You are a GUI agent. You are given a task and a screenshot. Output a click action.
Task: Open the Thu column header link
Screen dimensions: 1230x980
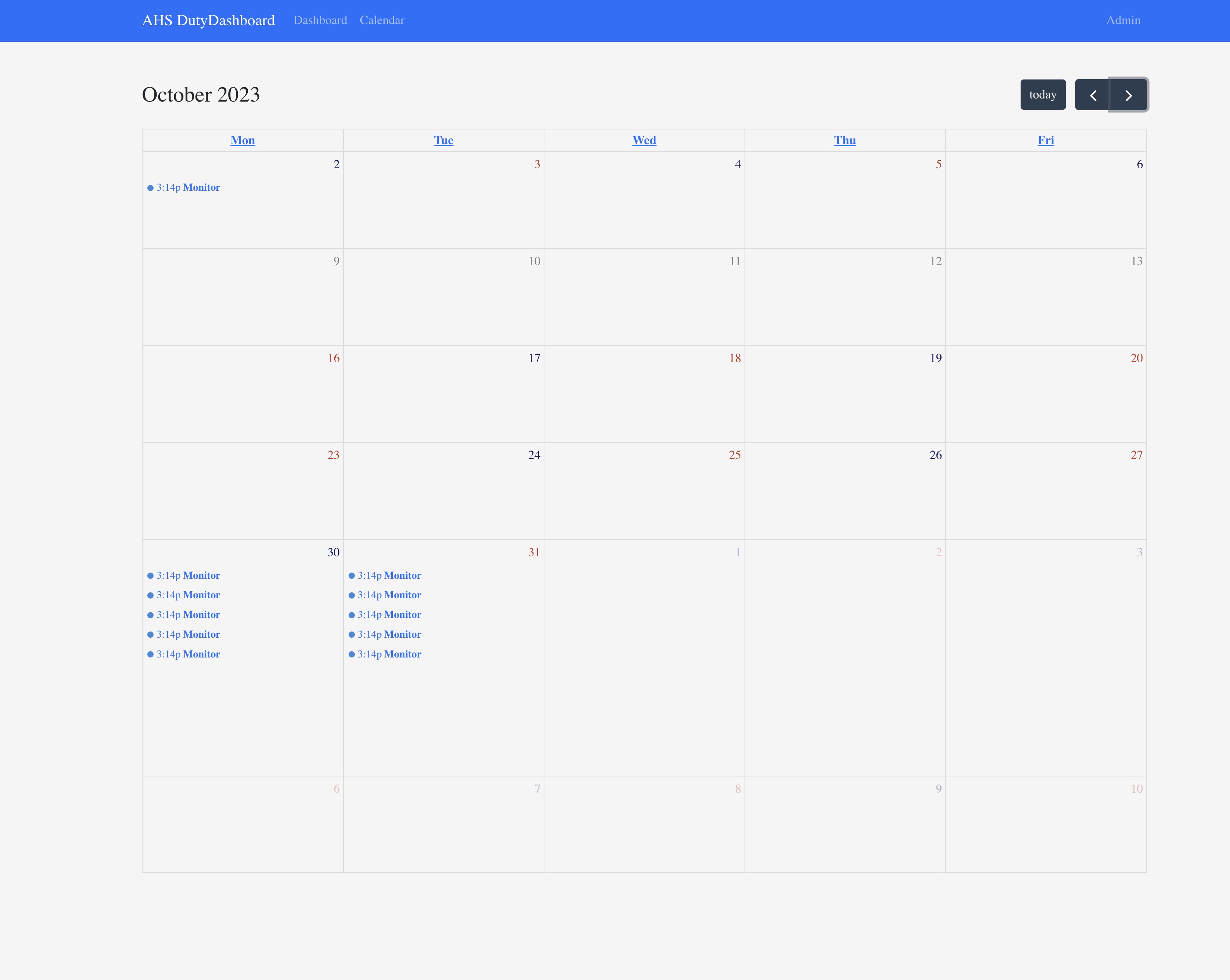[844, 140]
